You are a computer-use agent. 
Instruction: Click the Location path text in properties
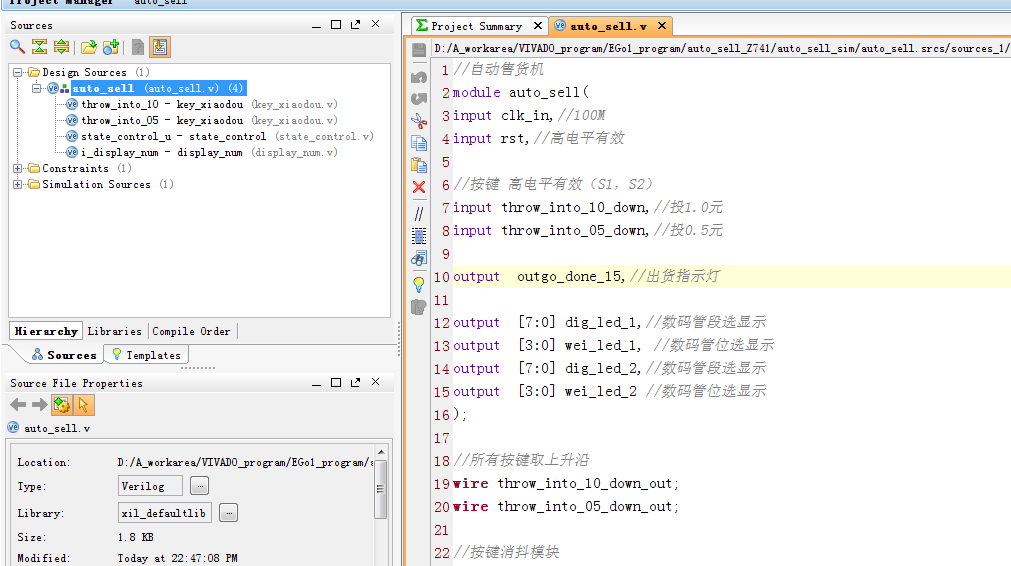[245, 462]
